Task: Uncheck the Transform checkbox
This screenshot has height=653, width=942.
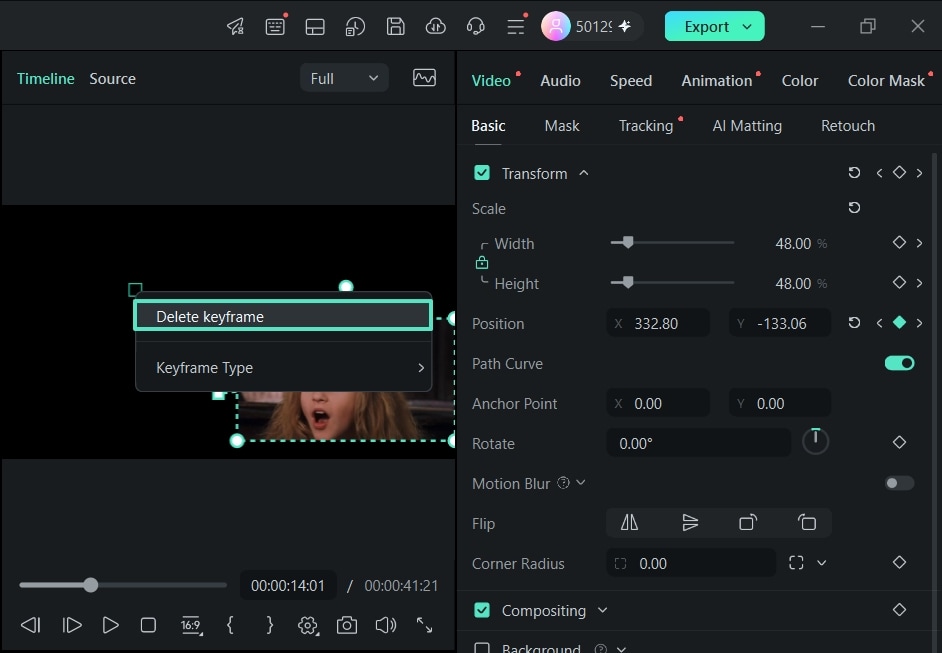Action: [482, 173]
